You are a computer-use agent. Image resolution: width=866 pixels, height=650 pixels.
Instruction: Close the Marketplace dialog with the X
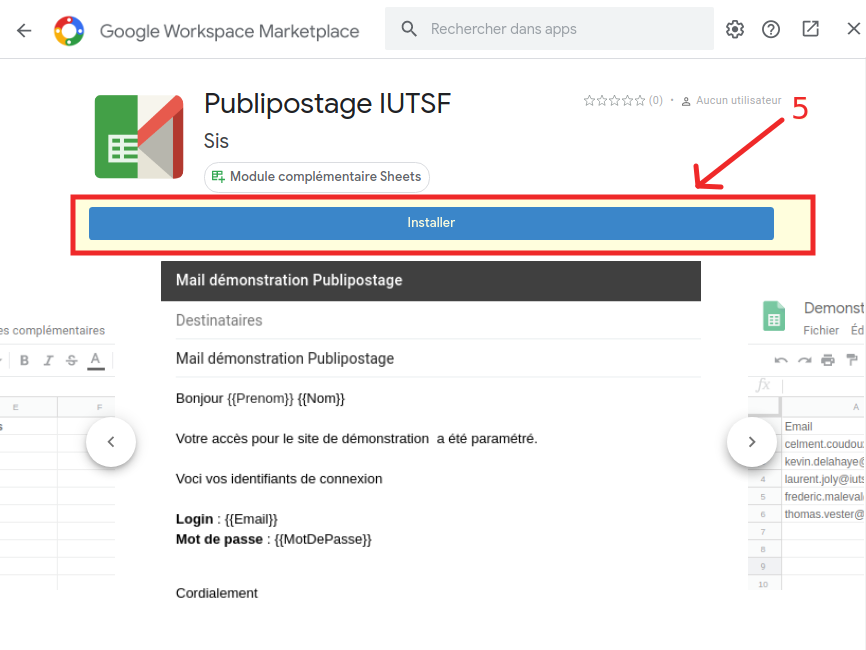coord(853,29)
